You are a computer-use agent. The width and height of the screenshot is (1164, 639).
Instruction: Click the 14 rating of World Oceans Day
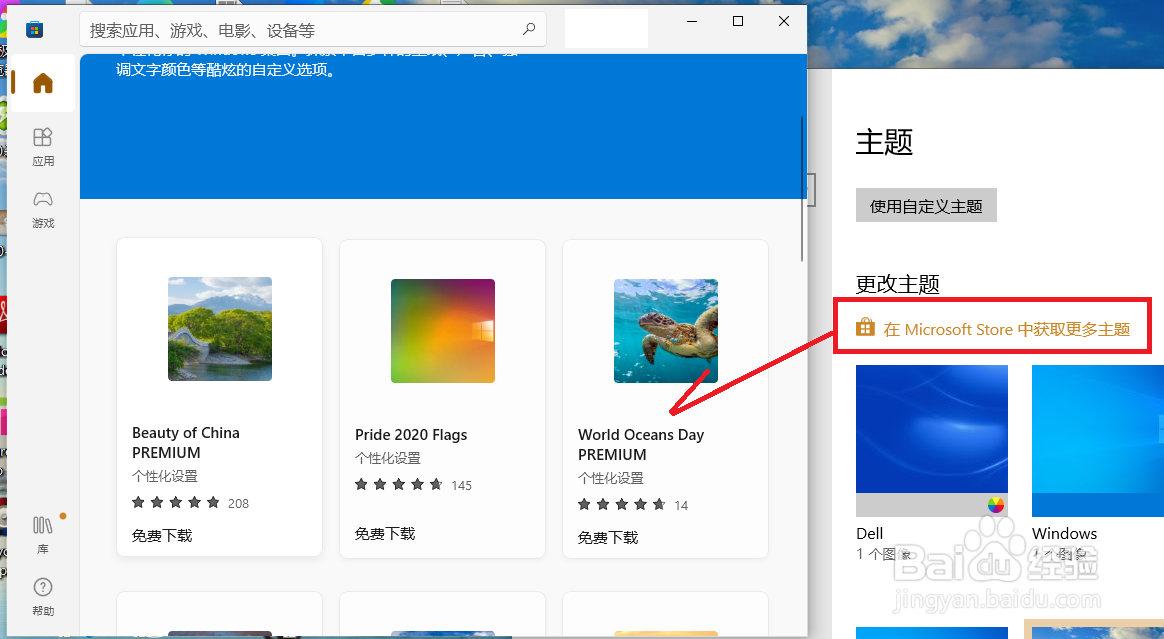click(633, 505)
